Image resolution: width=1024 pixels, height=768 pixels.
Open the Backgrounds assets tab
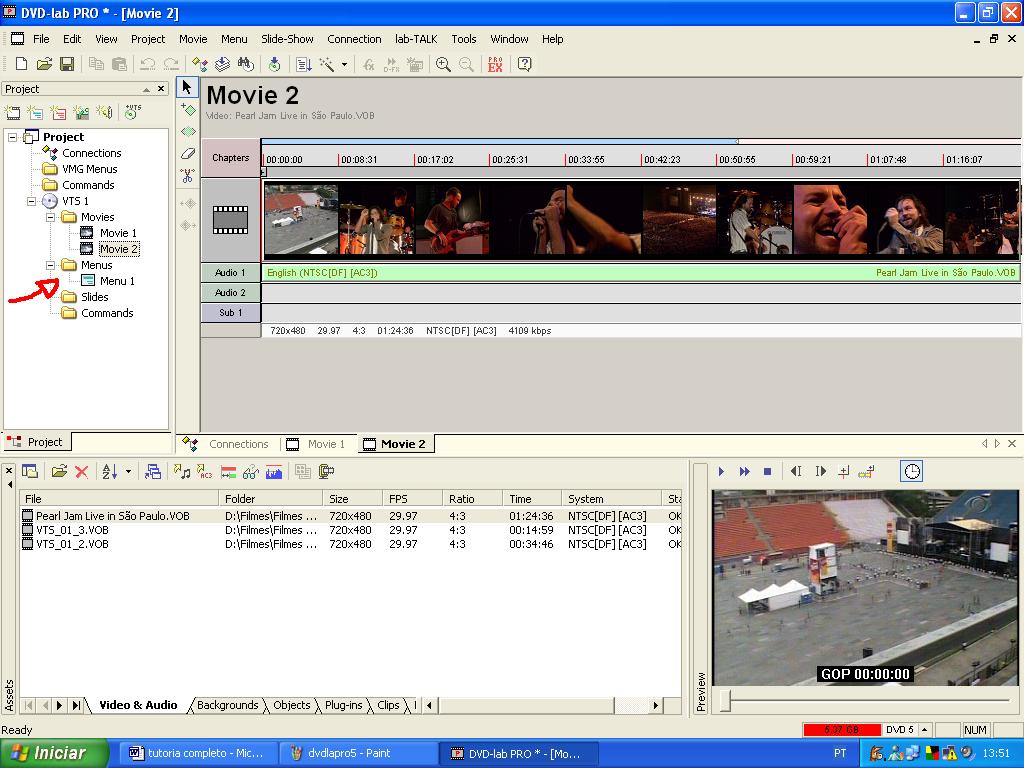click(227, 705)
